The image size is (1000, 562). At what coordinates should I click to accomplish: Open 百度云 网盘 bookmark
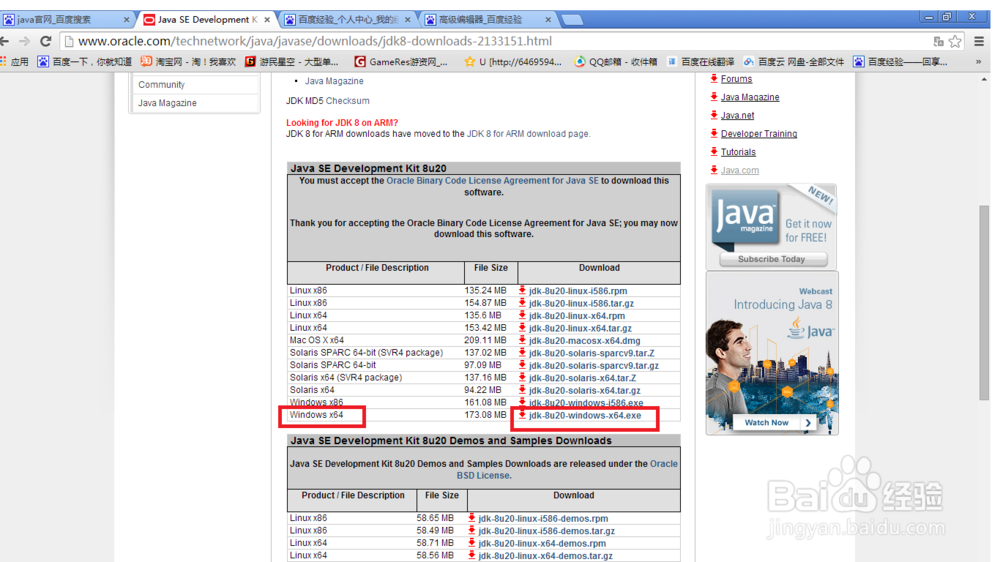794,62
